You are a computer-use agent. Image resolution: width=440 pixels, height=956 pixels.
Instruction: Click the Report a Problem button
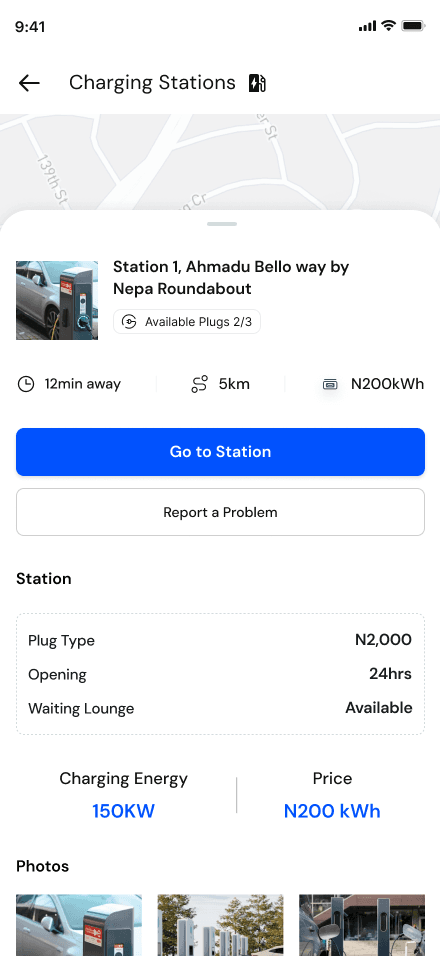[x=220, y=512]
